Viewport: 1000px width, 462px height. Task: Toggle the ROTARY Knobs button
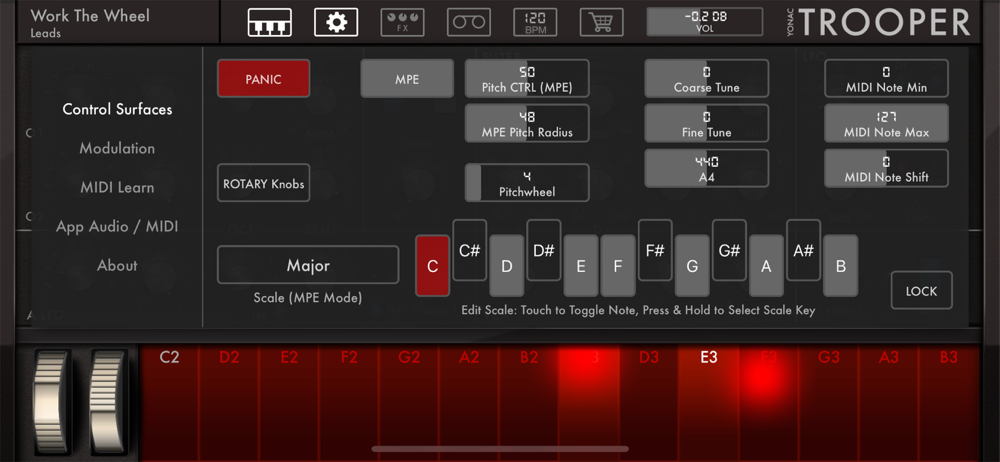(263, 183)
